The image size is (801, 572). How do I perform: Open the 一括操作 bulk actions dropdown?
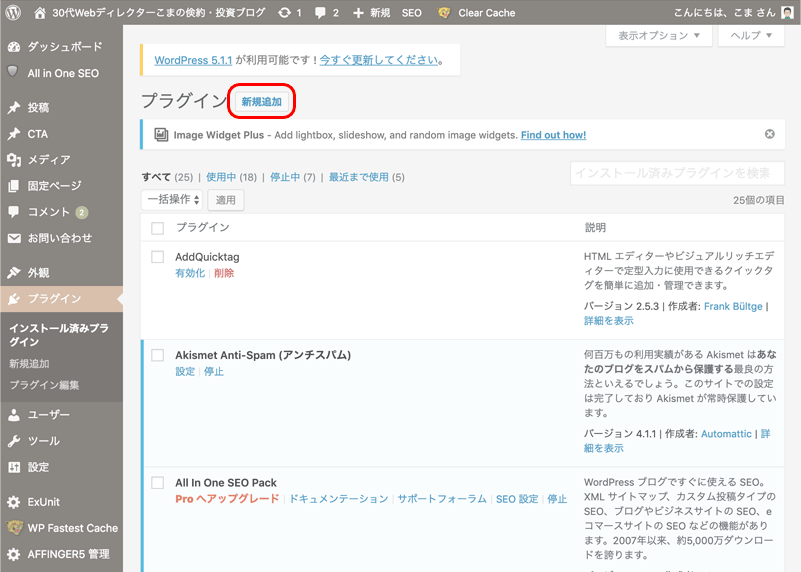click(172, 200)
